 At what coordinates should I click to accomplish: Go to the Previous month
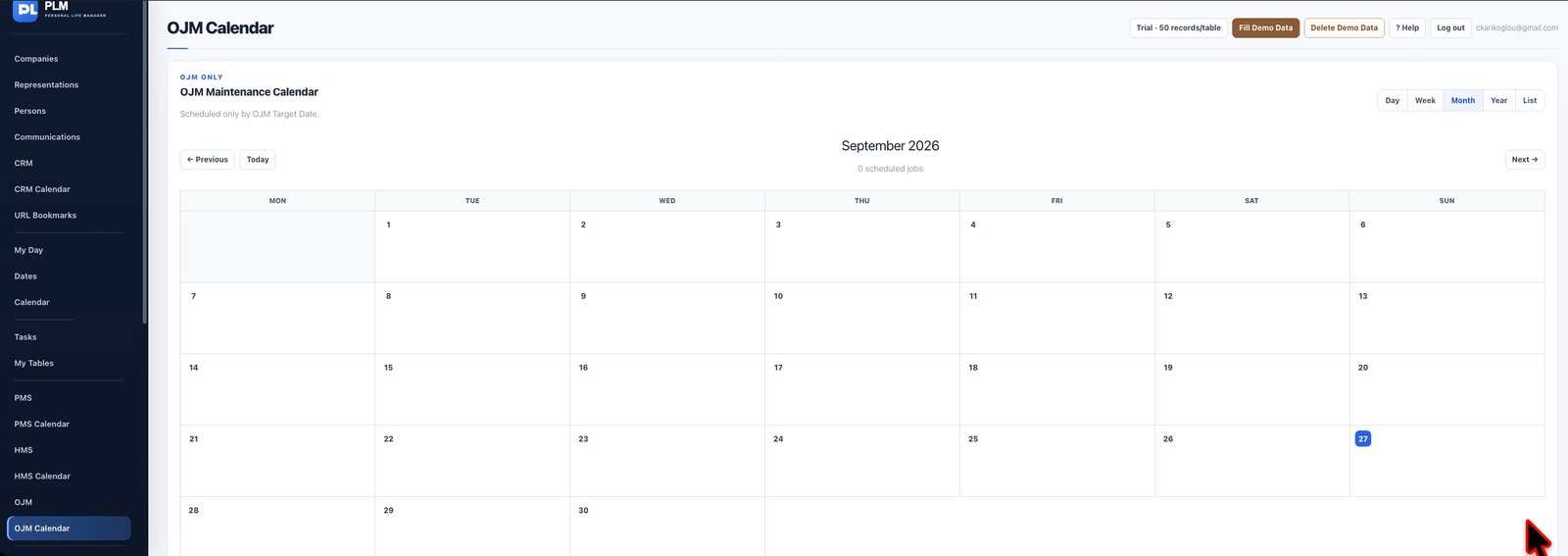(x=207, y=159)
